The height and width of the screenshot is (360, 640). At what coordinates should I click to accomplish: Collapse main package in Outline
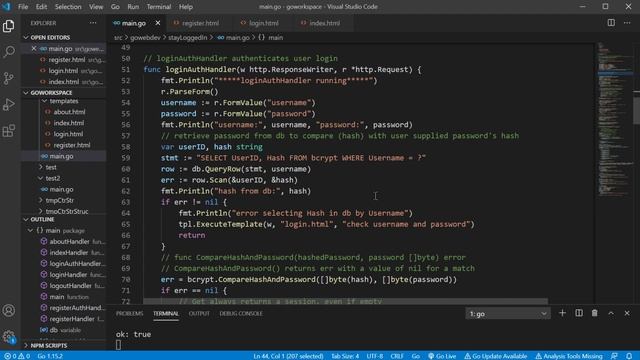click(30, 230)
